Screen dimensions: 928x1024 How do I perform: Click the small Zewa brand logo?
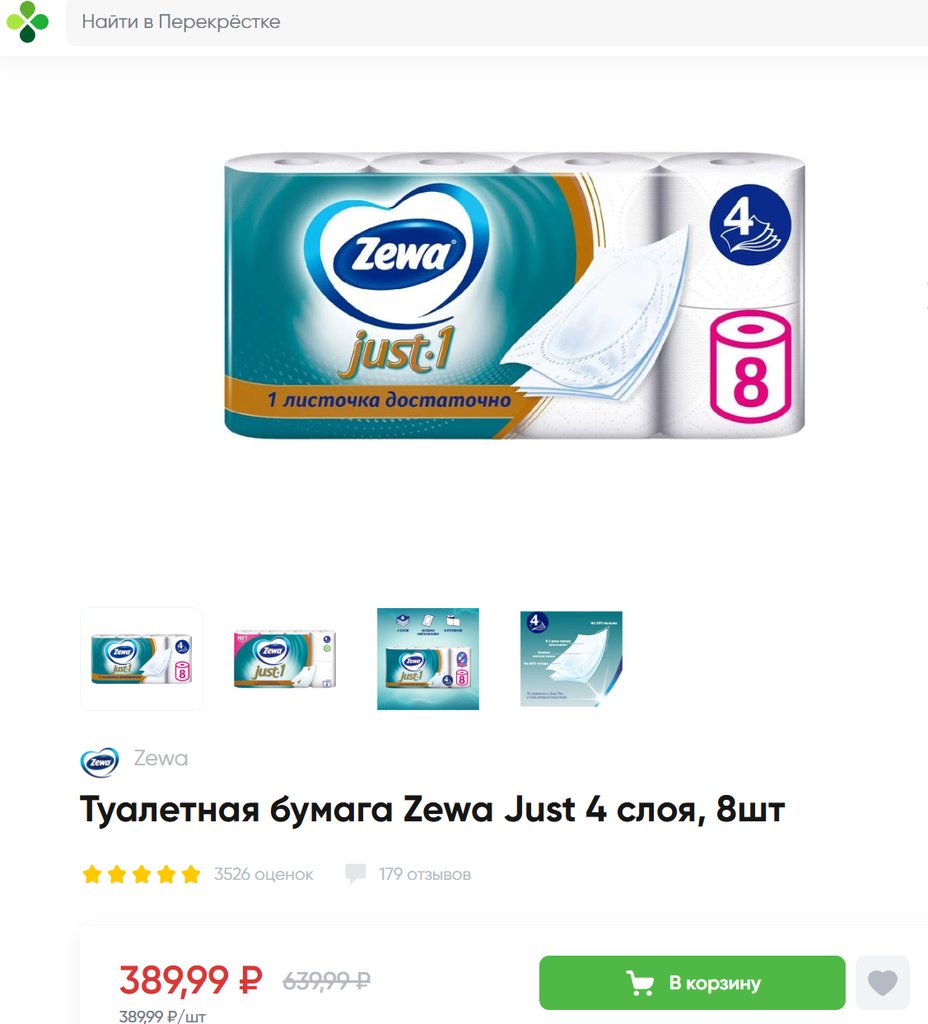tap(99, 761)
